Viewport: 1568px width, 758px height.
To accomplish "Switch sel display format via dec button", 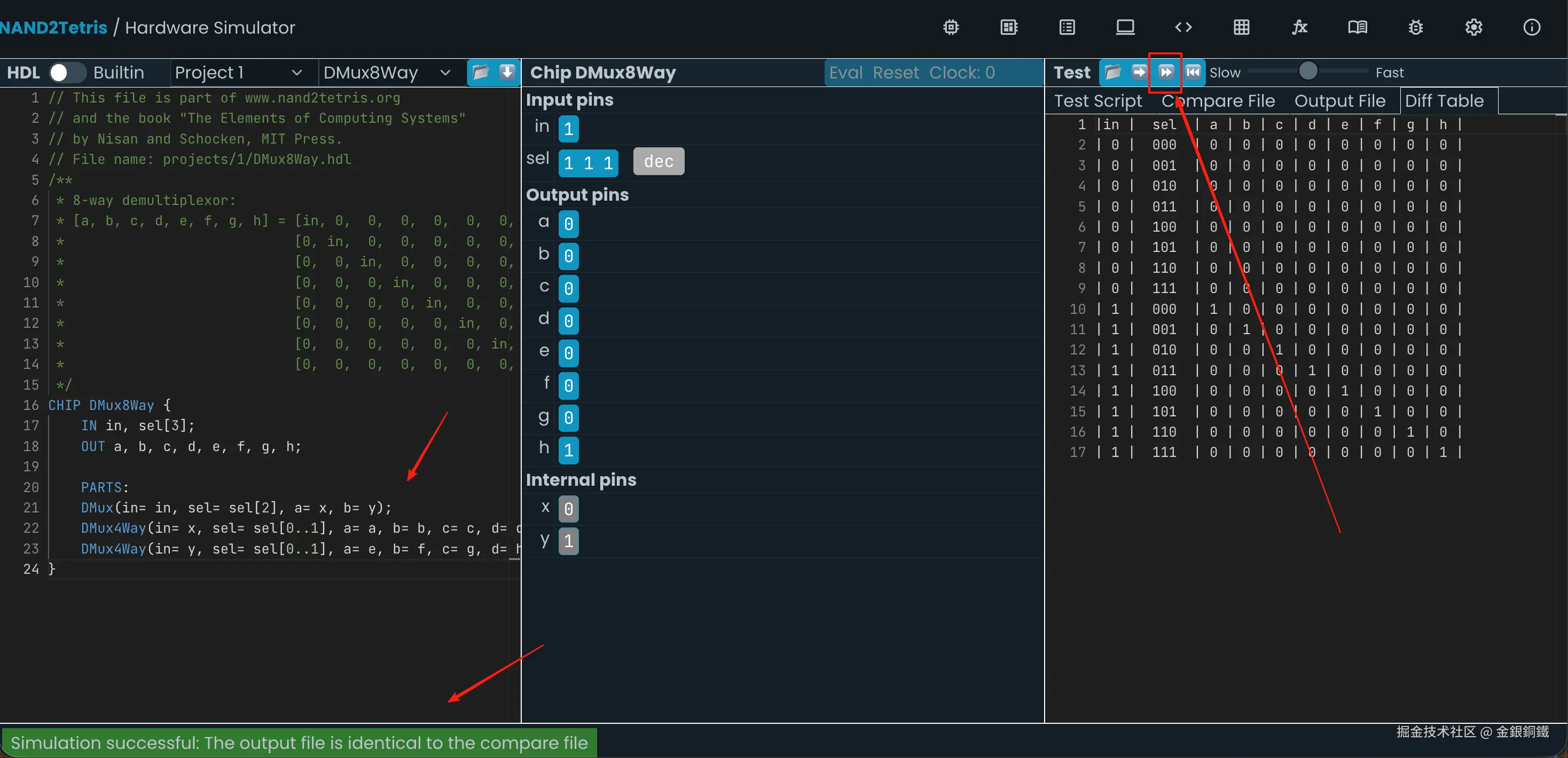I will point(658,161).
